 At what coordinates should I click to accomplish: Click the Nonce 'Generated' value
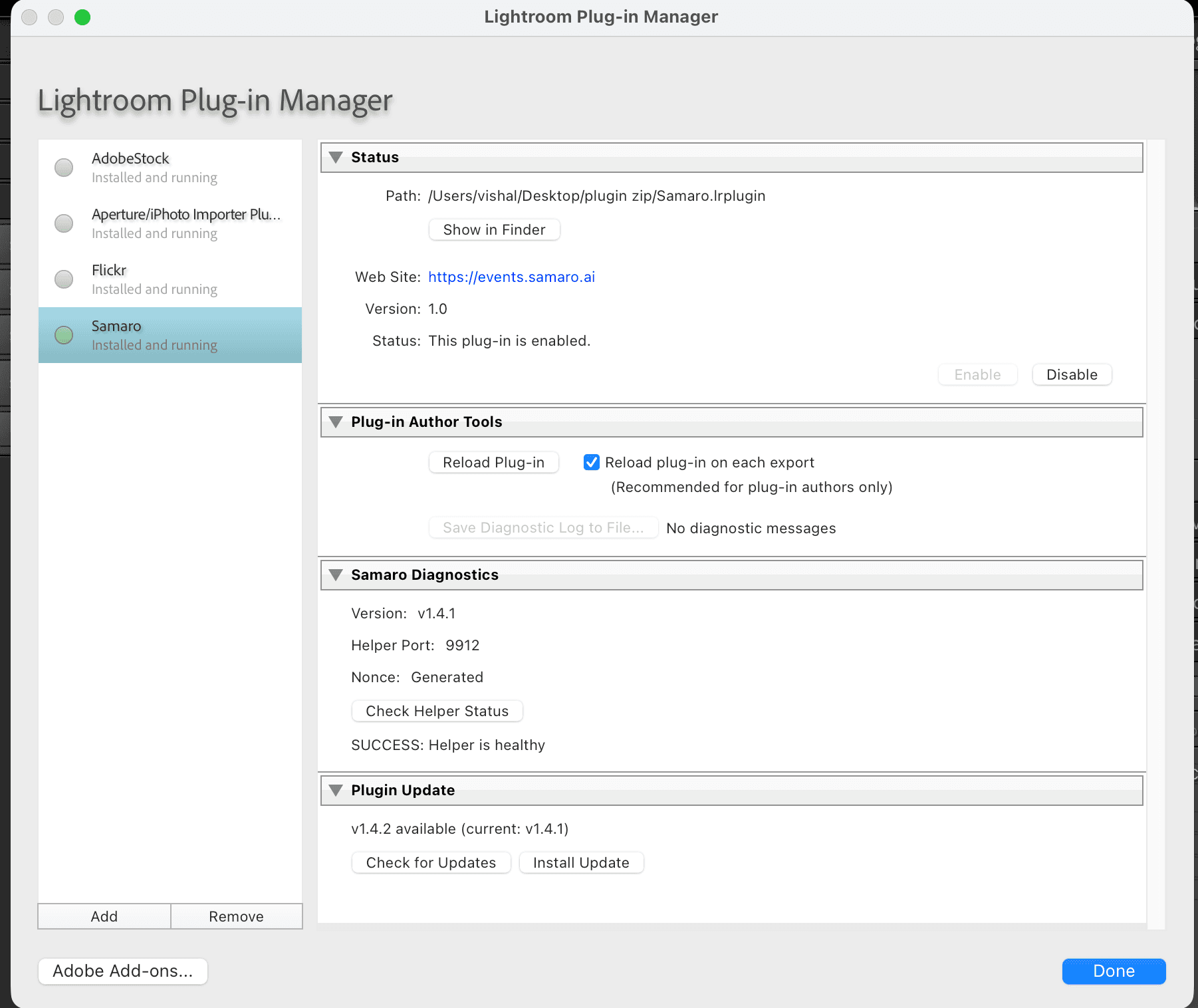pos(447,678)
